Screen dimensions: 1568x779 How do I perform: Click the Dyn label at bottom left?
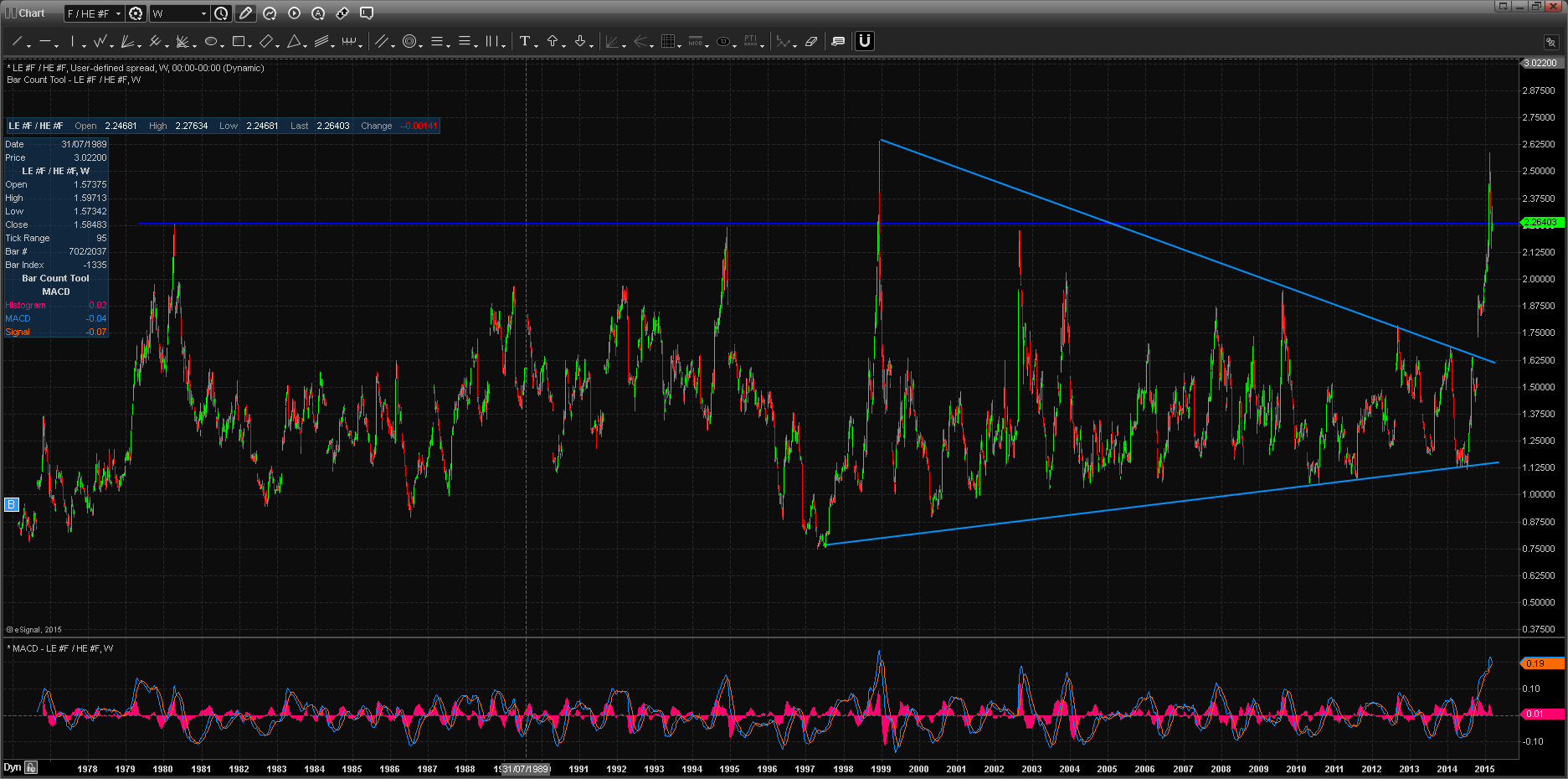pyautogui.click(x=12, y=767)
